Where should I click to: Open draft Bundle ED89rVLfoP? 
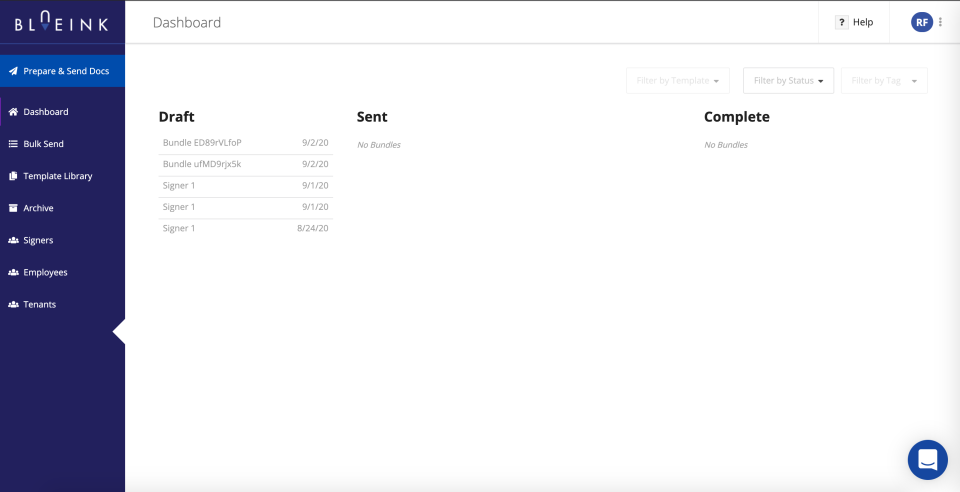[203, 143]
